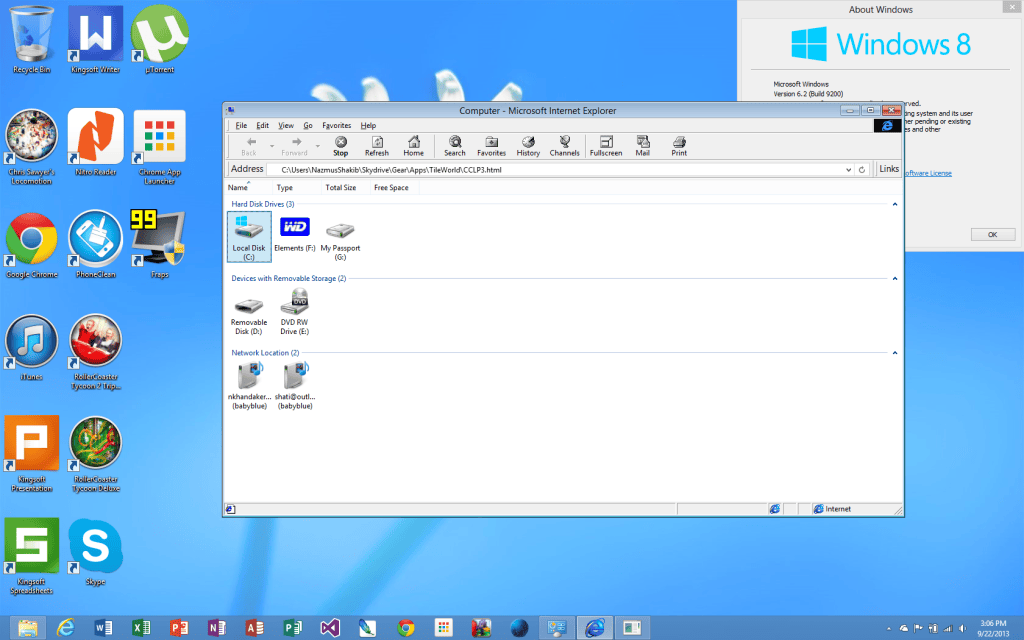The width and height of the screenshot is (1024, 640).
Task: Open the Go menu
Action: (x=308, y=125)
